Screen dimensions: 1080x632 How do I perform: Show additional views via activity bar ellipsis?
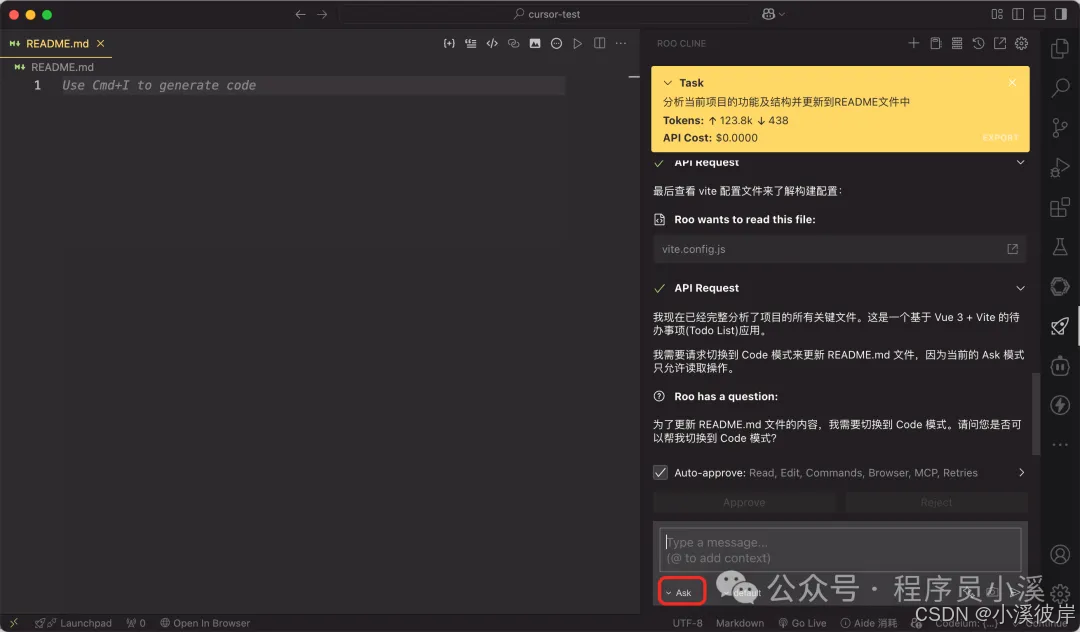pos(1060,445)
